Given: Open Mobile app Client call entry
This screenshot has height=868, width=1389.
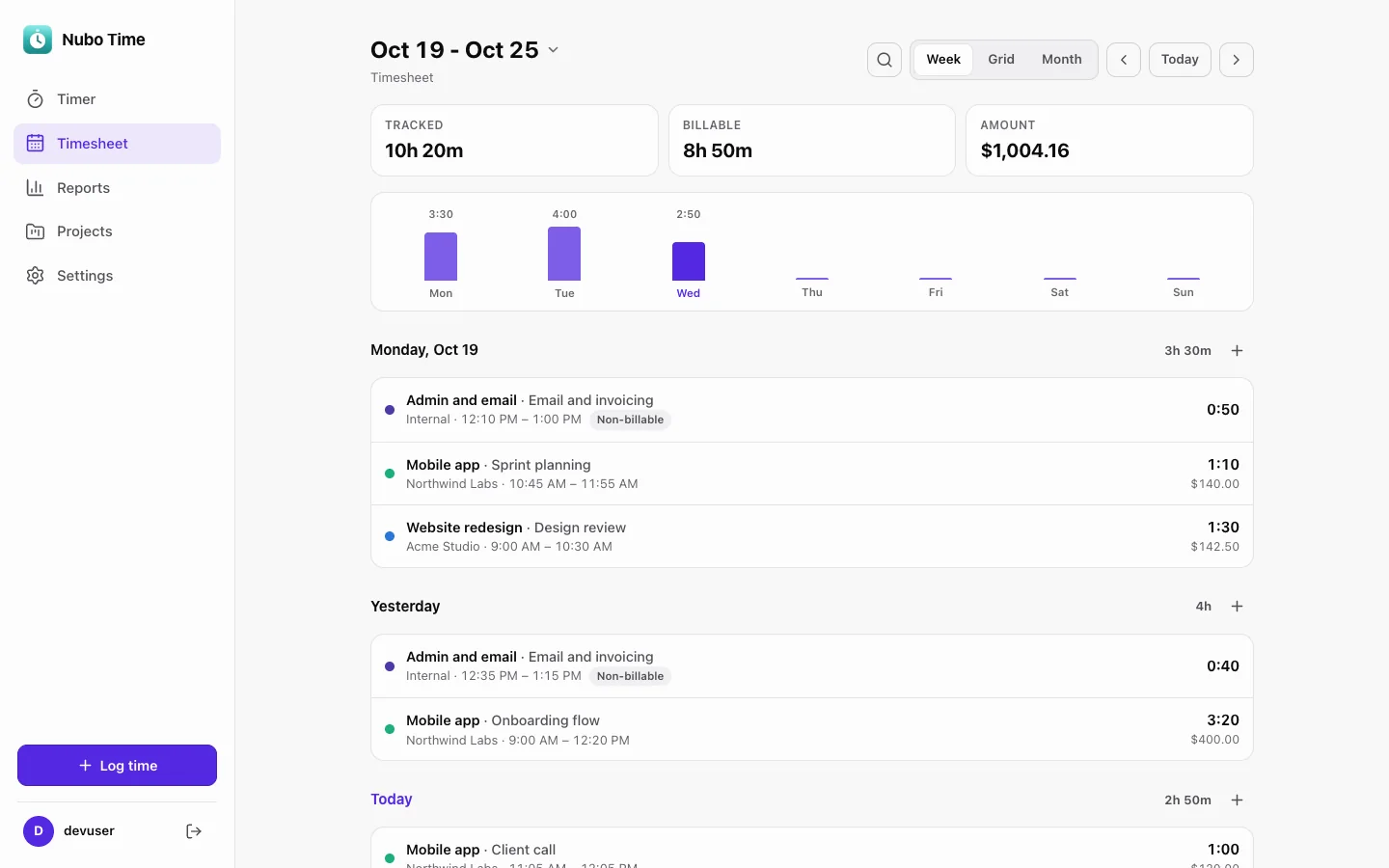Looking at the screenshot, I should pos(812,849).
